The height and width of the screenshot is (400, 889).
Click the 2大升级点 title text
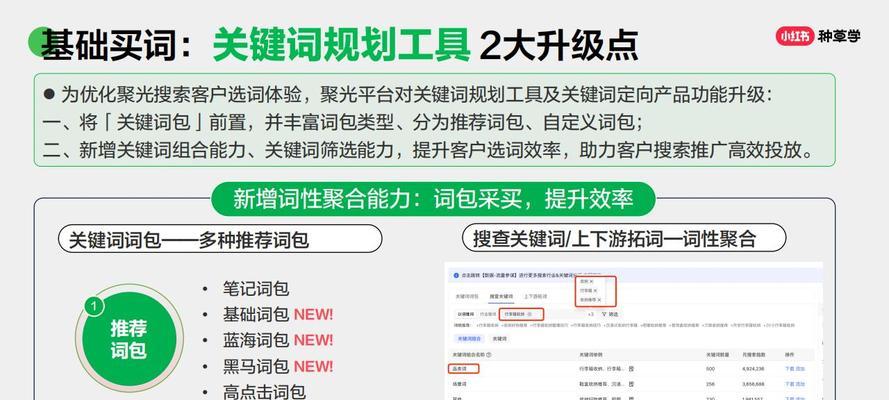[x=558, y=44]
